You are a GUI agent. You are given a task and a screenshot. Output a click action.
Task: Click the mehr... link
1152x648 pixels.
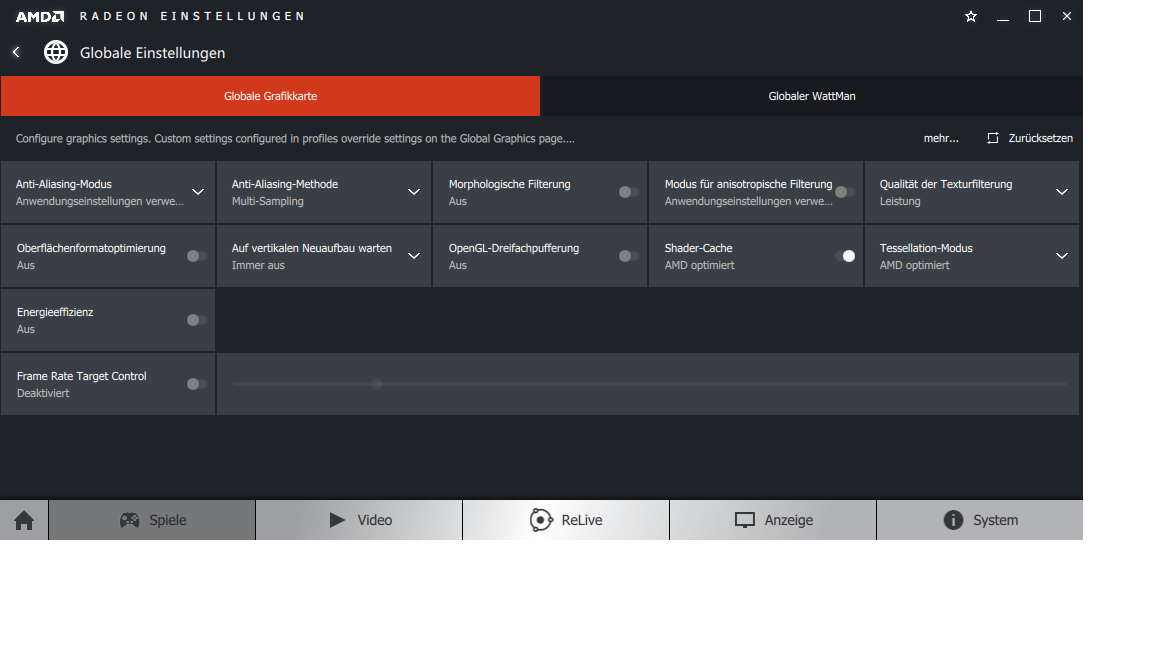click(941, 138)
